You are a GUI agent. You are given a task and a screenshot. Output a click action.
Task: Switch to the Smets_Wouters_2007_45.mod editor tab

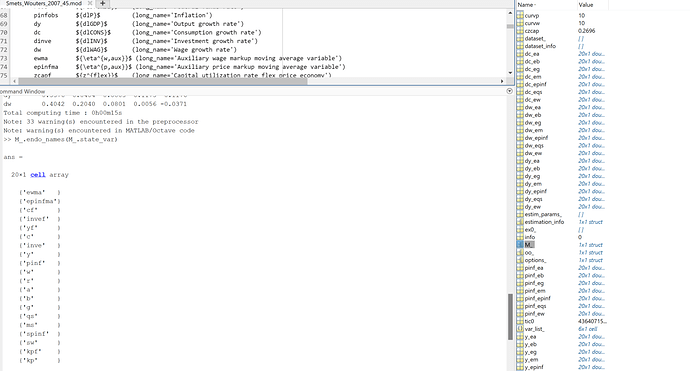coord(44,3)
